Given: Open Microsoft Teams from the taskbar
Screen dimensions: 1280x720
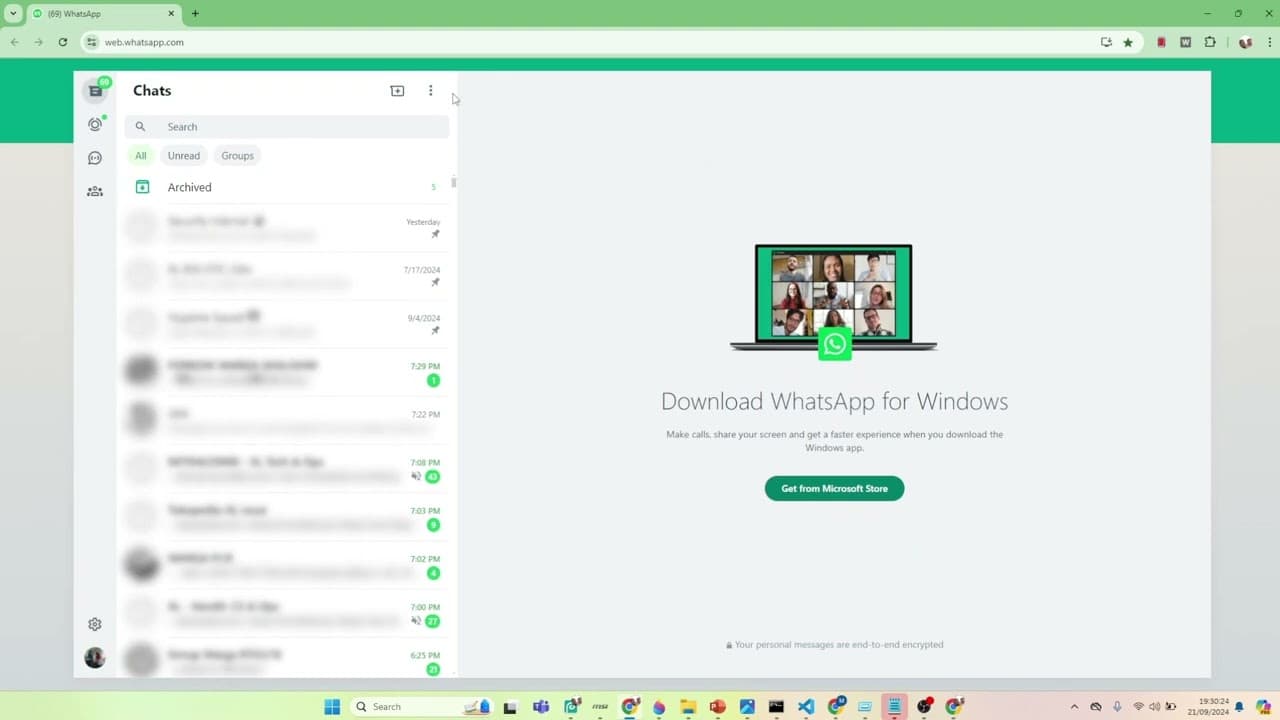Looking at the screenshot, I should click(x=541, y=707).
